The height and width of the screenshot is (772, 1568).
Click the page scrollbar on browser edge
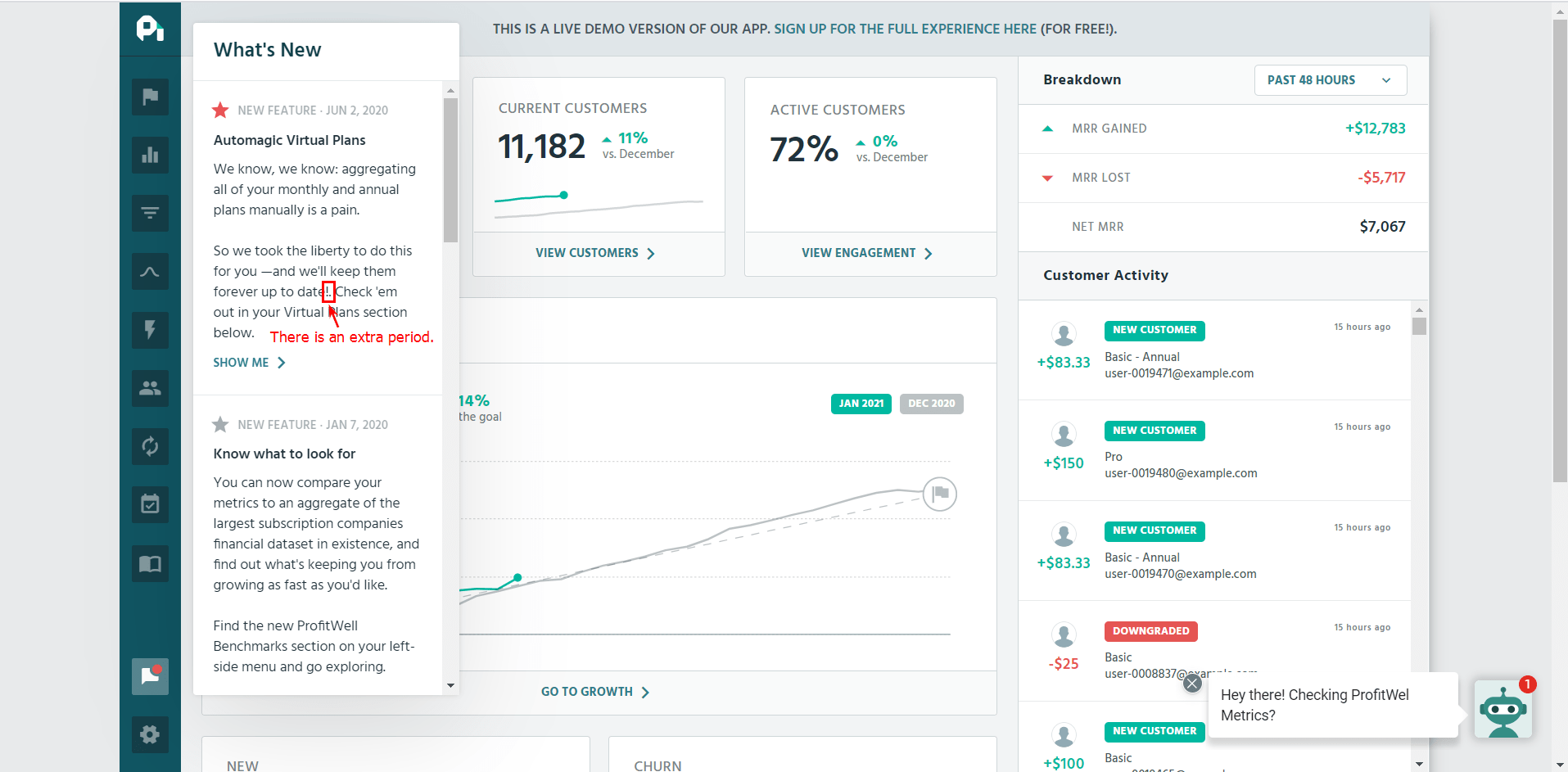coord(1560,251)
